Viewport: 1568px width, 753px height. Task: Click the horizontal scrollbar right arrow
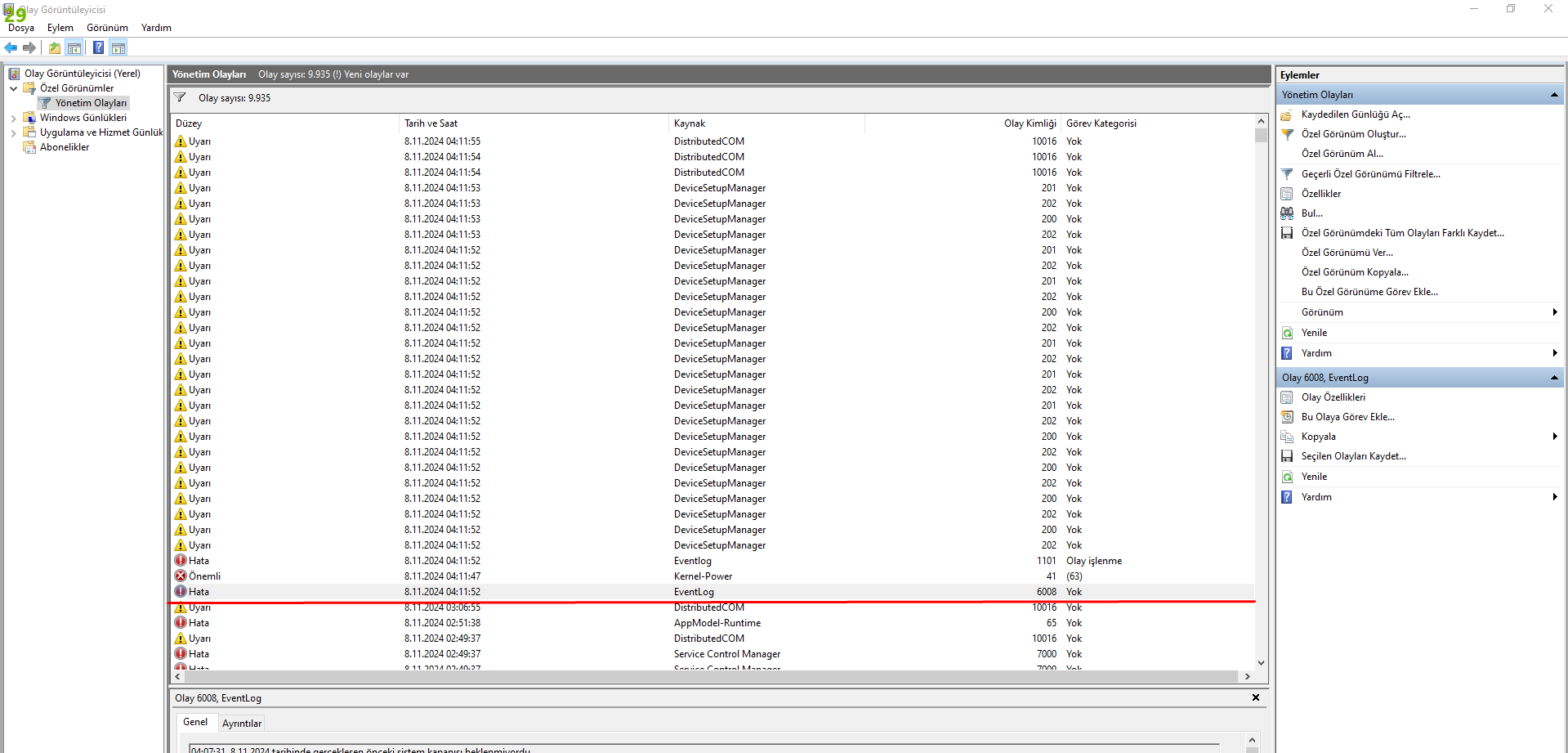click(x=1247, y=677)
